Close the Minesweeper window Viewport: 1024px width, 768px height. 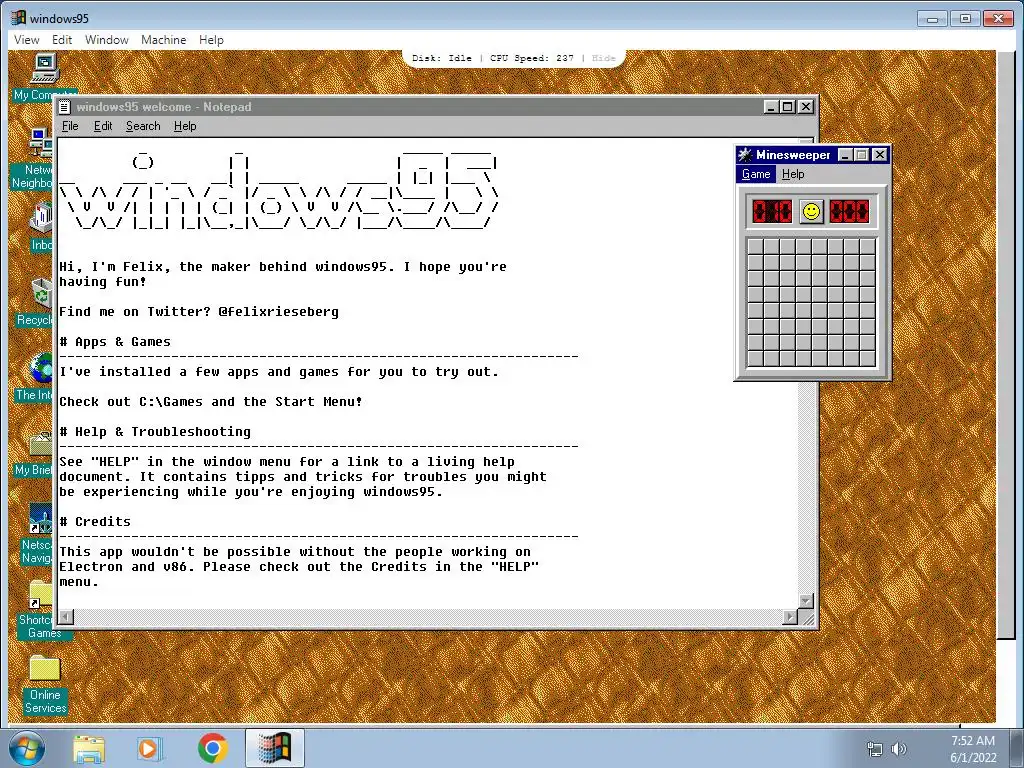pyautogui.click(x=880, y=155)
